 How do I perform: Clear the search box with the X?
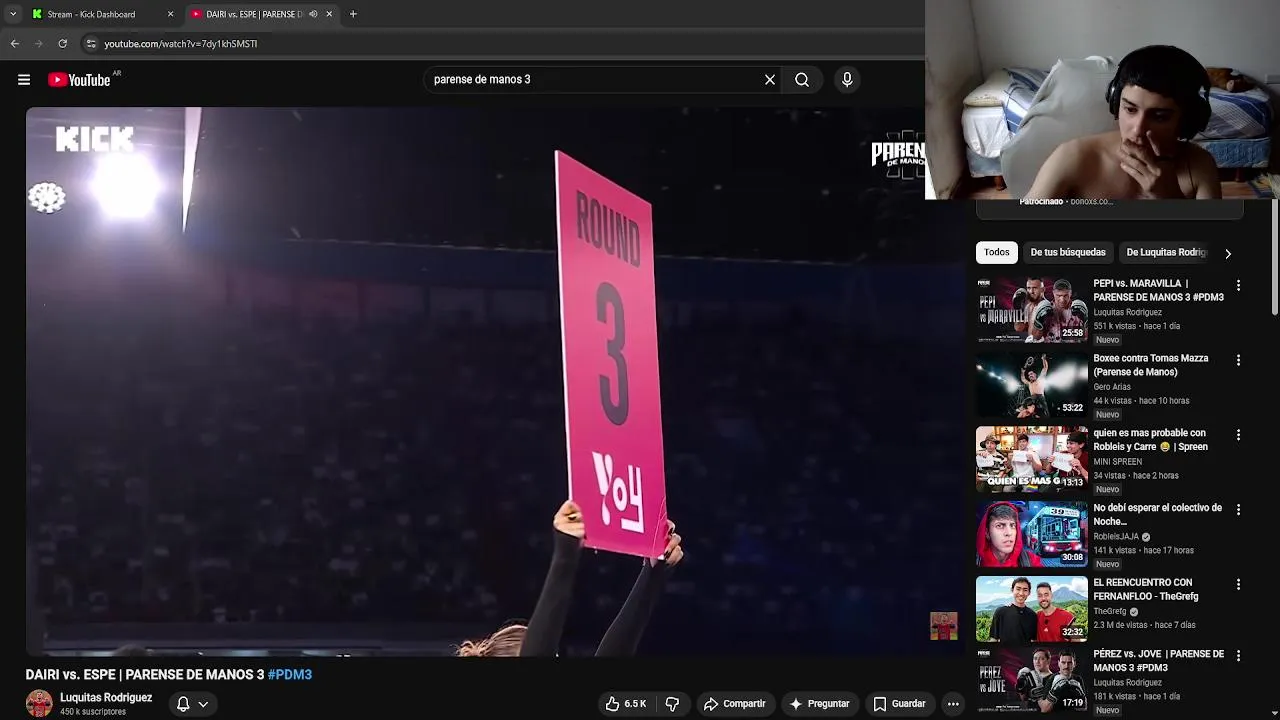(770, 80)
